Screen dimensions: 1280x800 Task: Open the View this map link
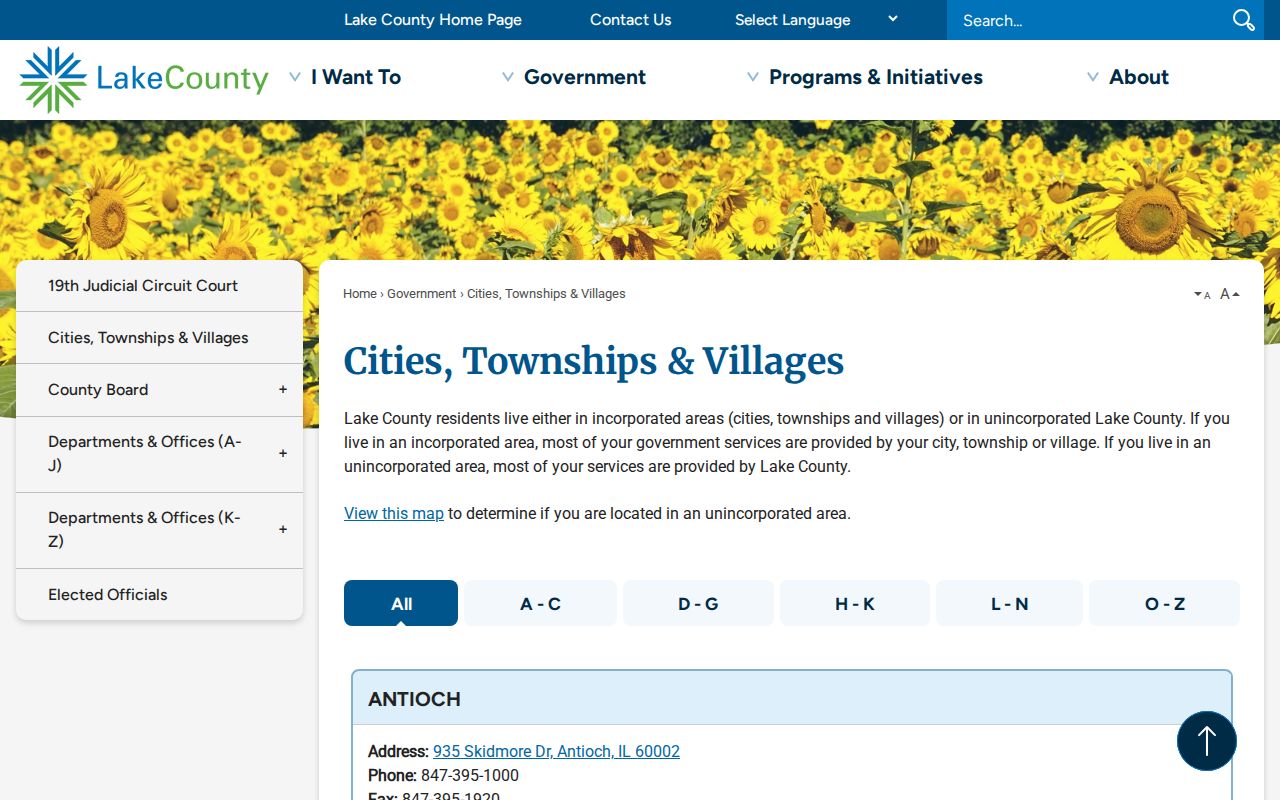pos(394,513)
